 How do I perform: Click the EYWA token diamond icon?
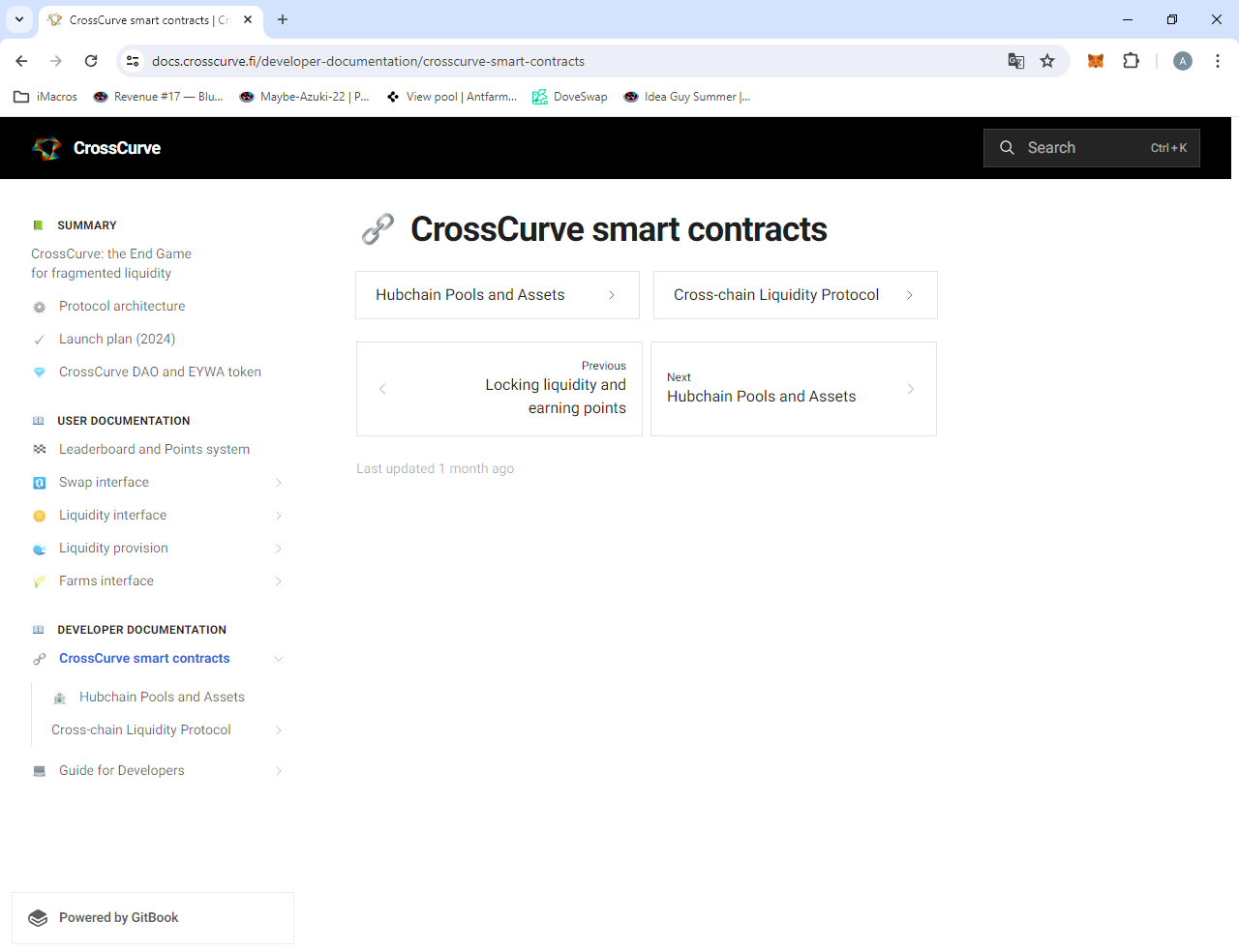40,372
